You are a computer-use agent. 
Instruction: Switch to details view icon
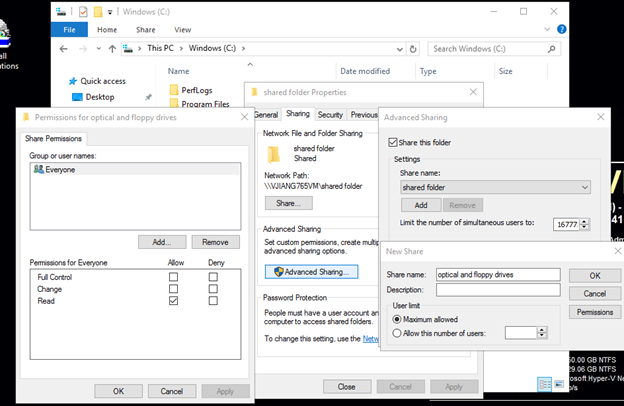(x=544, y=384)
